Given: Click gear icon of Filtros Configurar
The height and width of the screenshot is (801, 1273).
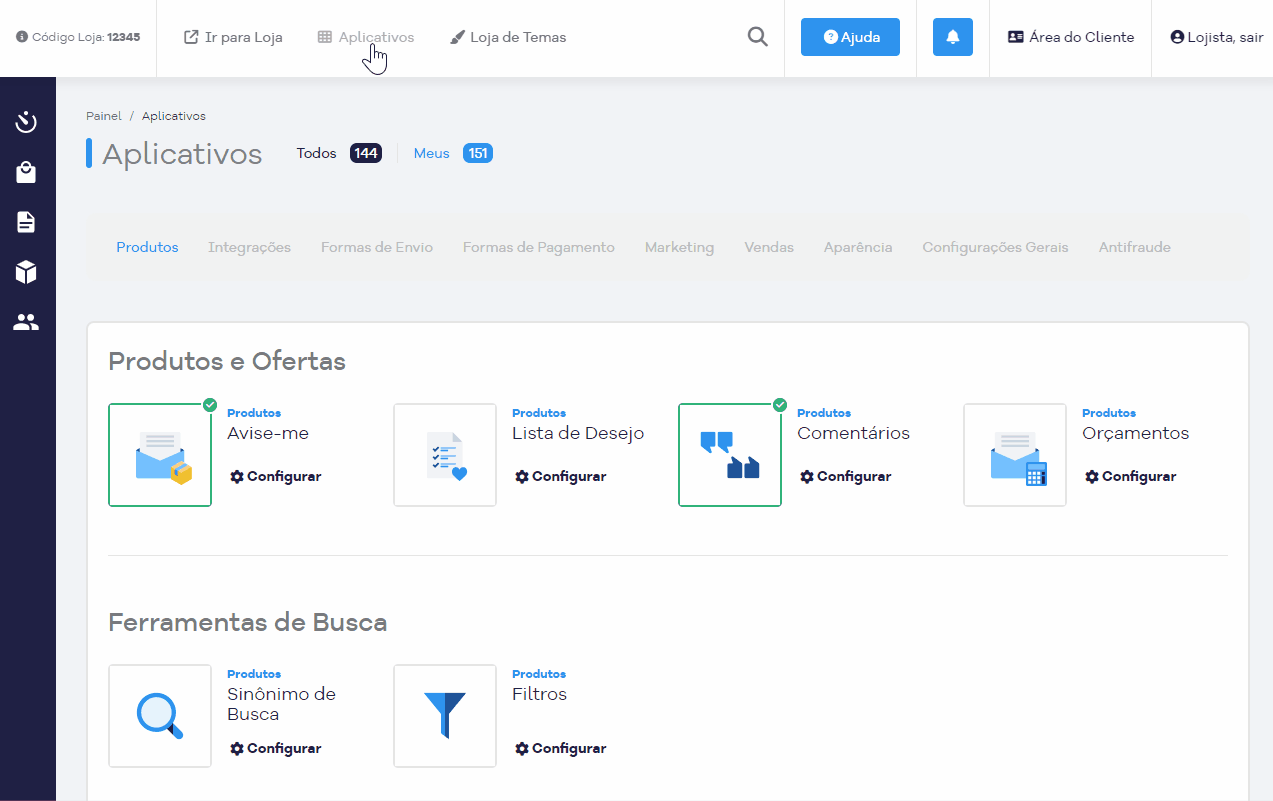Looking at the screenshot, I should [522, 749].
